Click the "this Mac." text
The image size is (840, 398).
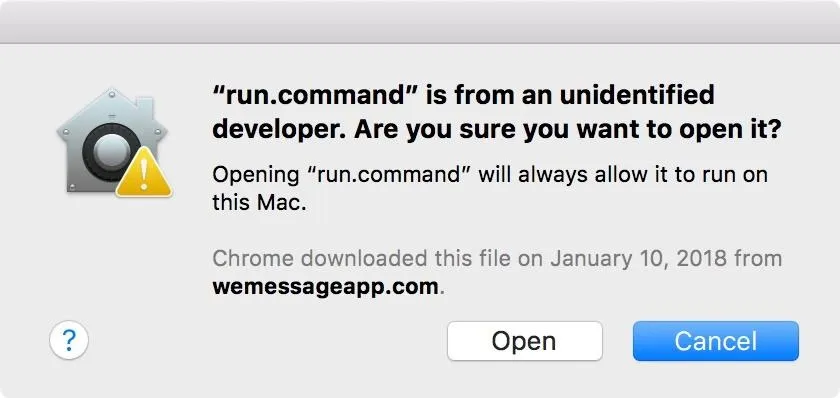[x=259, y=203]
